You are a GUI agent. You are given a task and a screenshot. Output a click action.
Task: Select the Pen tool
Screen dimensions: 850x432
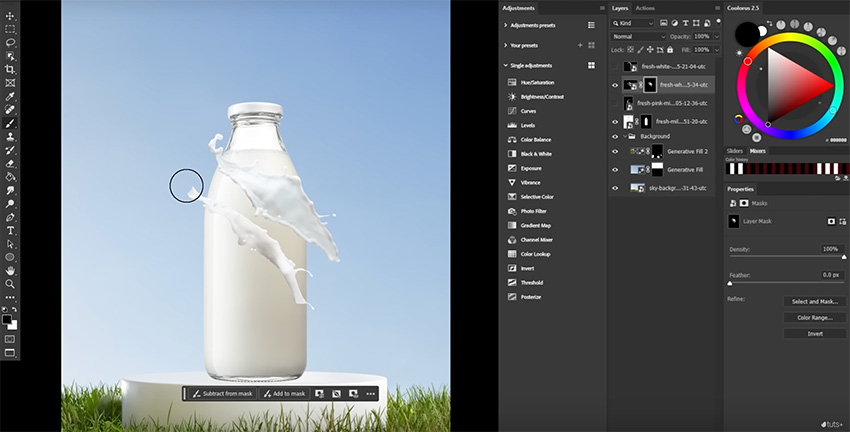[x=10, y=217]
